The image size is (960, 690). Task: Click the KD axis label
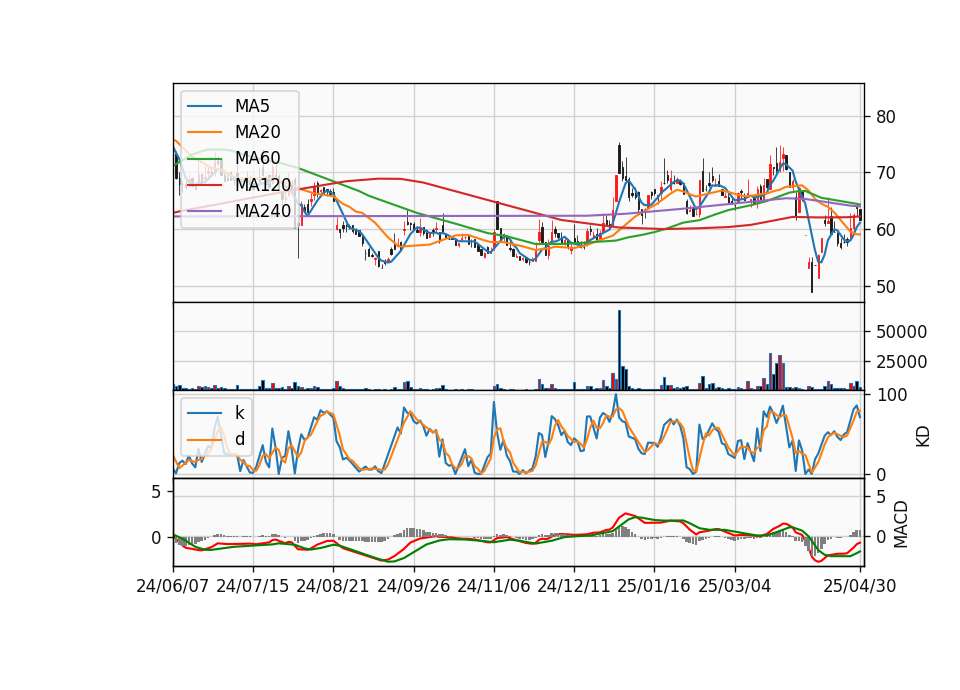[x=923, y=437]
